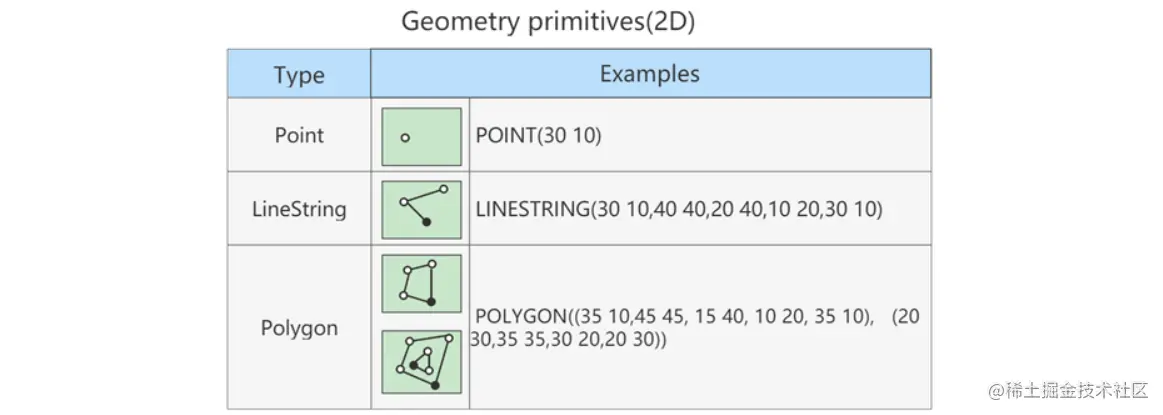Select the Polygon-with-inner-hole thumbnail
1163x415 pixels.
(421, 361)
